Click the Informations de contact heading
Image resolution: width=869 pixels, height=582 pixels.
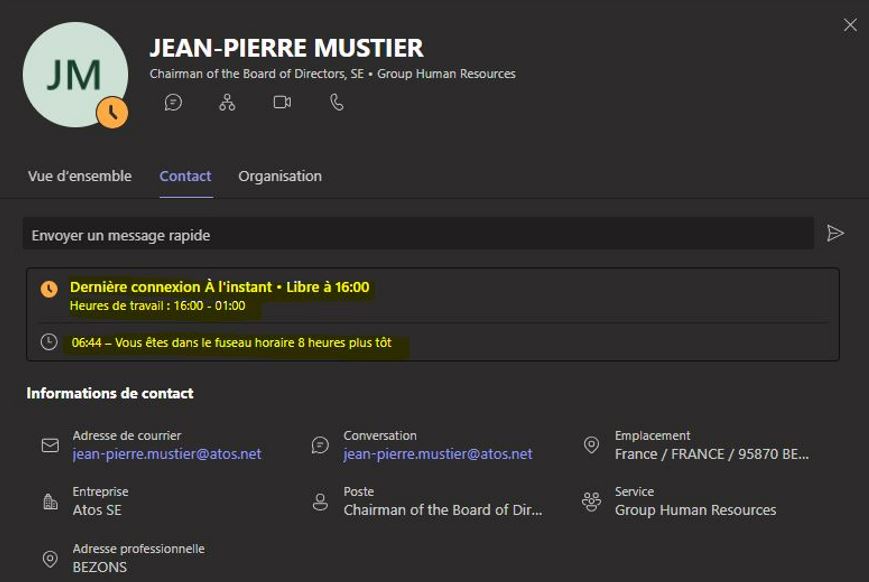click(x=110, y=394)
